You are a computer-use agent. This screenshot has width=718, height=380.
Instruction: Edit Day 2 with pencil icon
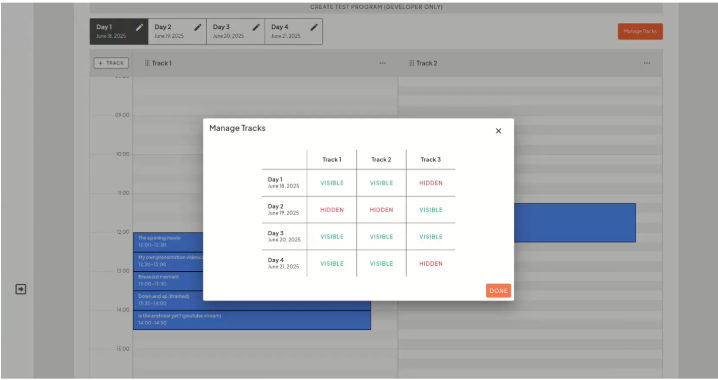197,27
